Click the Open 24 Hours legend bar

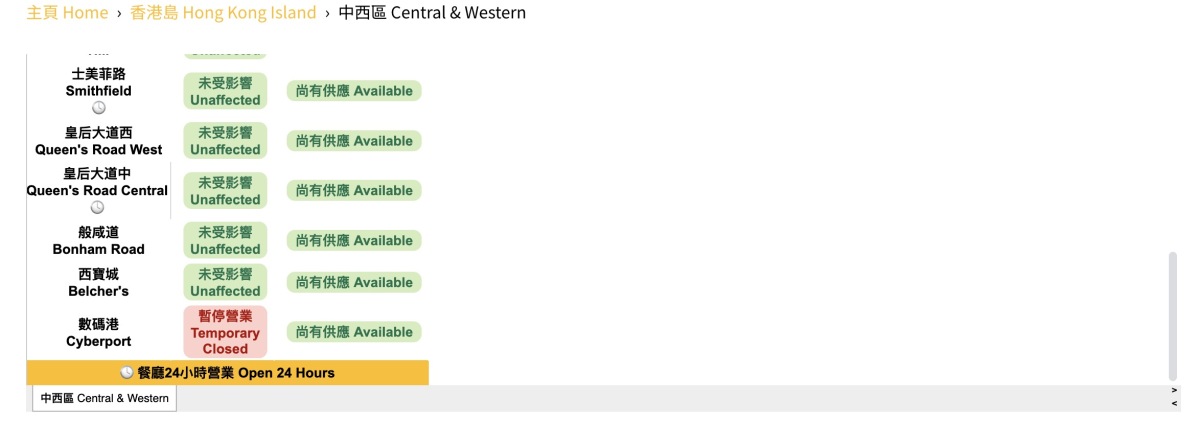pyautogui.click(x=227, y=373)
